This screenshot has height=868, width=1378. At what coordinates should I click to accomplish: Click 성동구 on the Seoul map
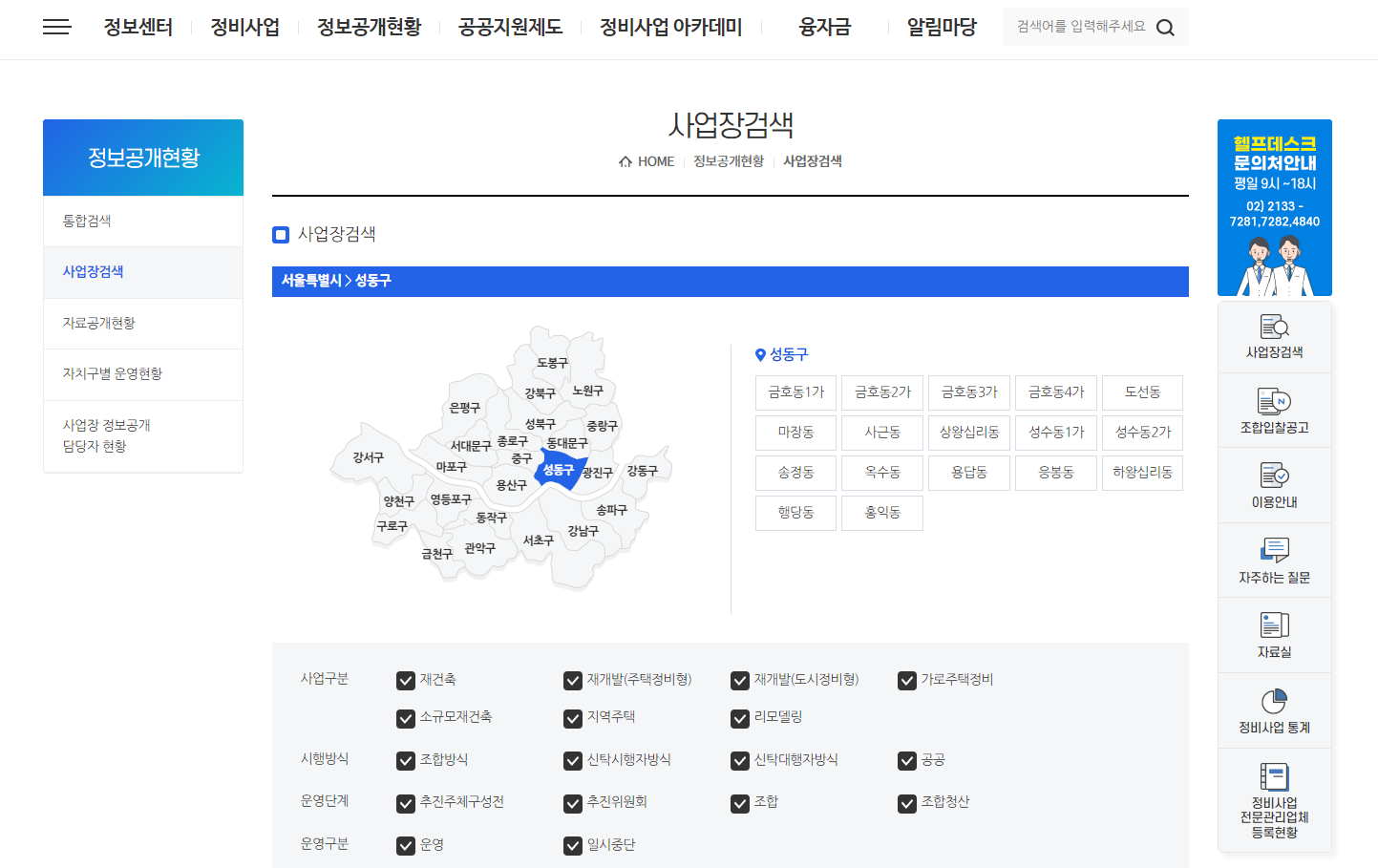click(557, 468)
